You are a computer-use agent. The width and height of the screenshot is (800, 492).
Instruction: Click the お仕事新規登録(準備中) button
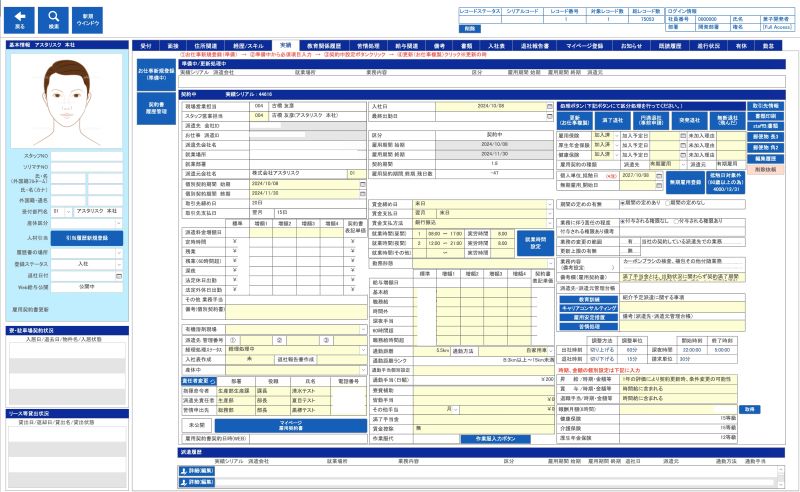pyautogui.click(x=156, y=75)
